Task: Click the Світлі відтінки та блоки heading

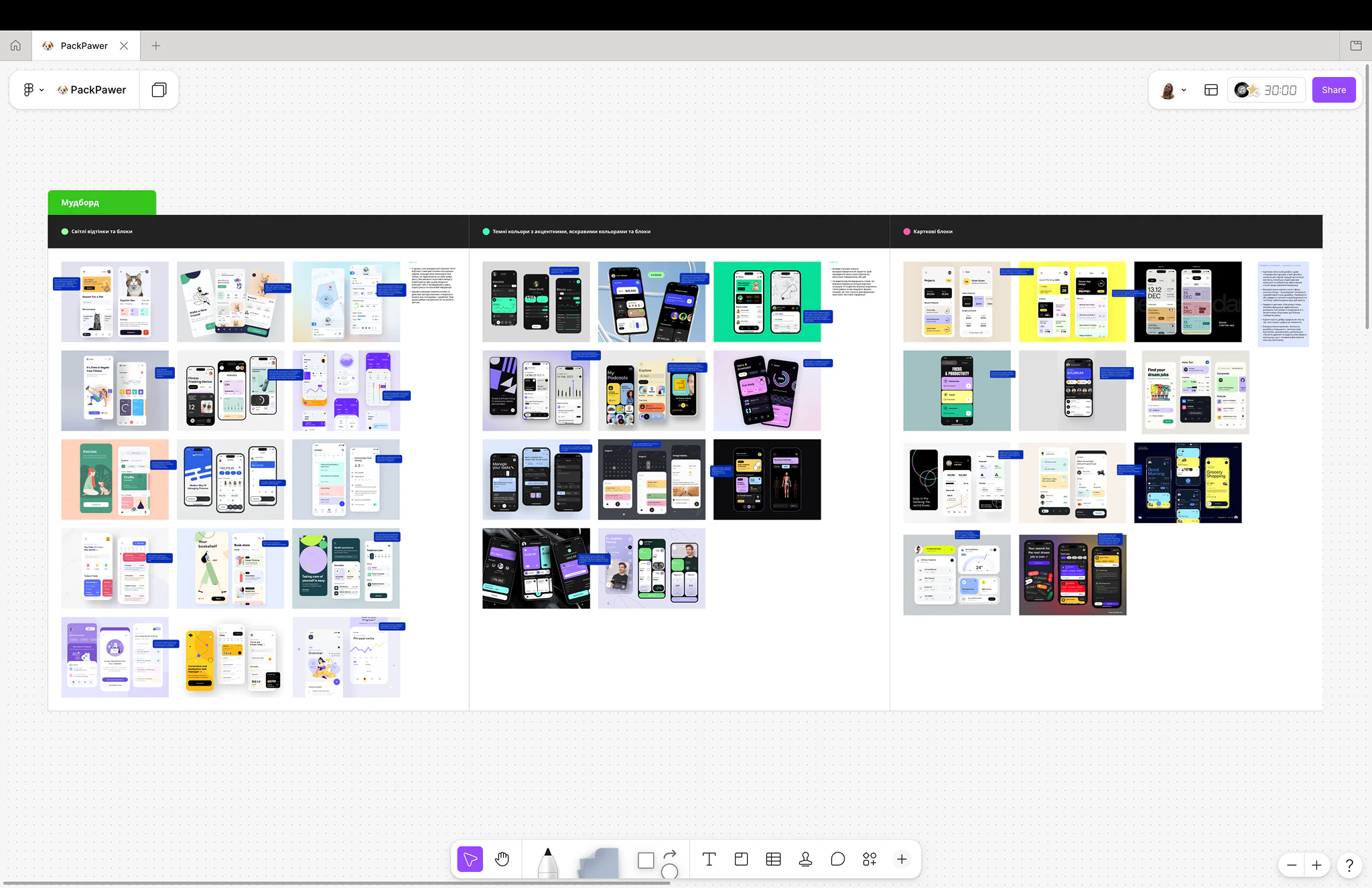Action: click(102, 232)
